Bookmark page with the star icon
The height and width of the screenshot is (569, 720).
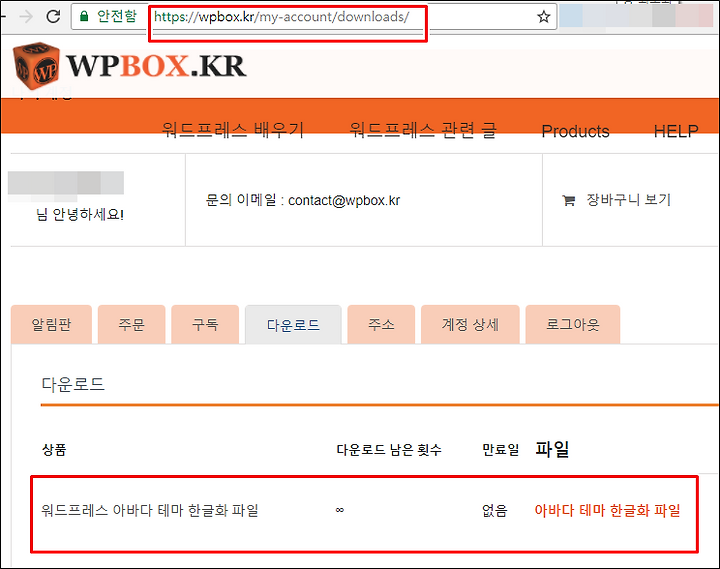[x=544, y=17]
